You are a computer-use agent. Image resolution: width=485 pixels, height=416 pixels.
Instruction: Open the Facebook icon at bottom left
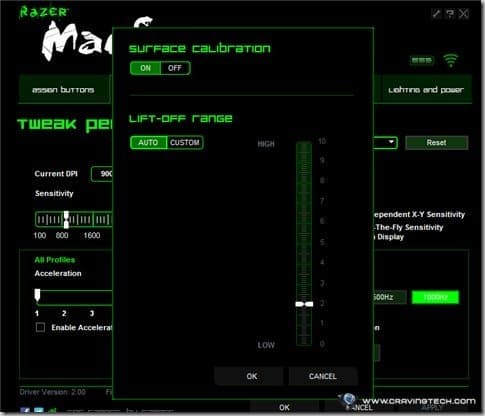(x=25, y=411)
